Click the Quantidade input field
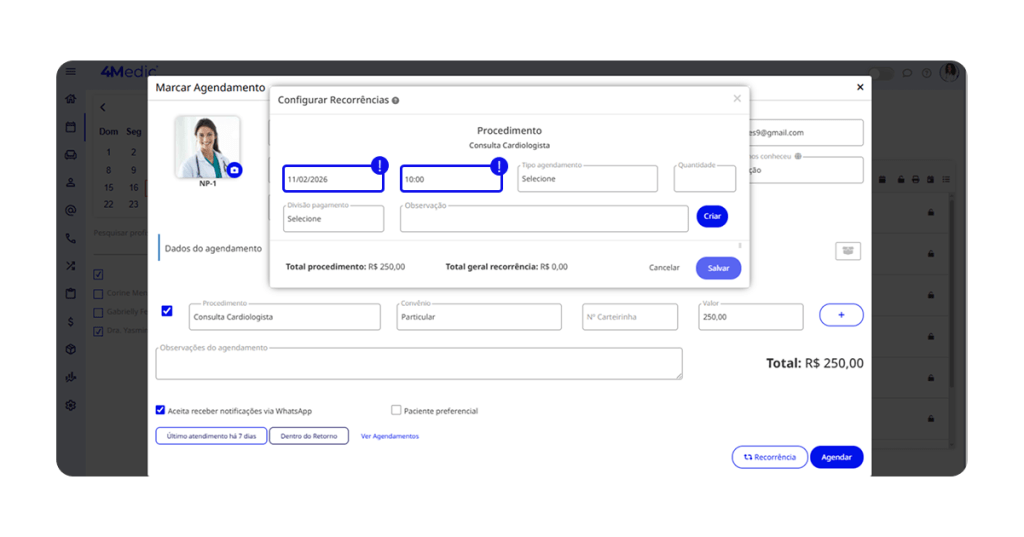Viewport: 1024px width, 537px height. point(704,180)
